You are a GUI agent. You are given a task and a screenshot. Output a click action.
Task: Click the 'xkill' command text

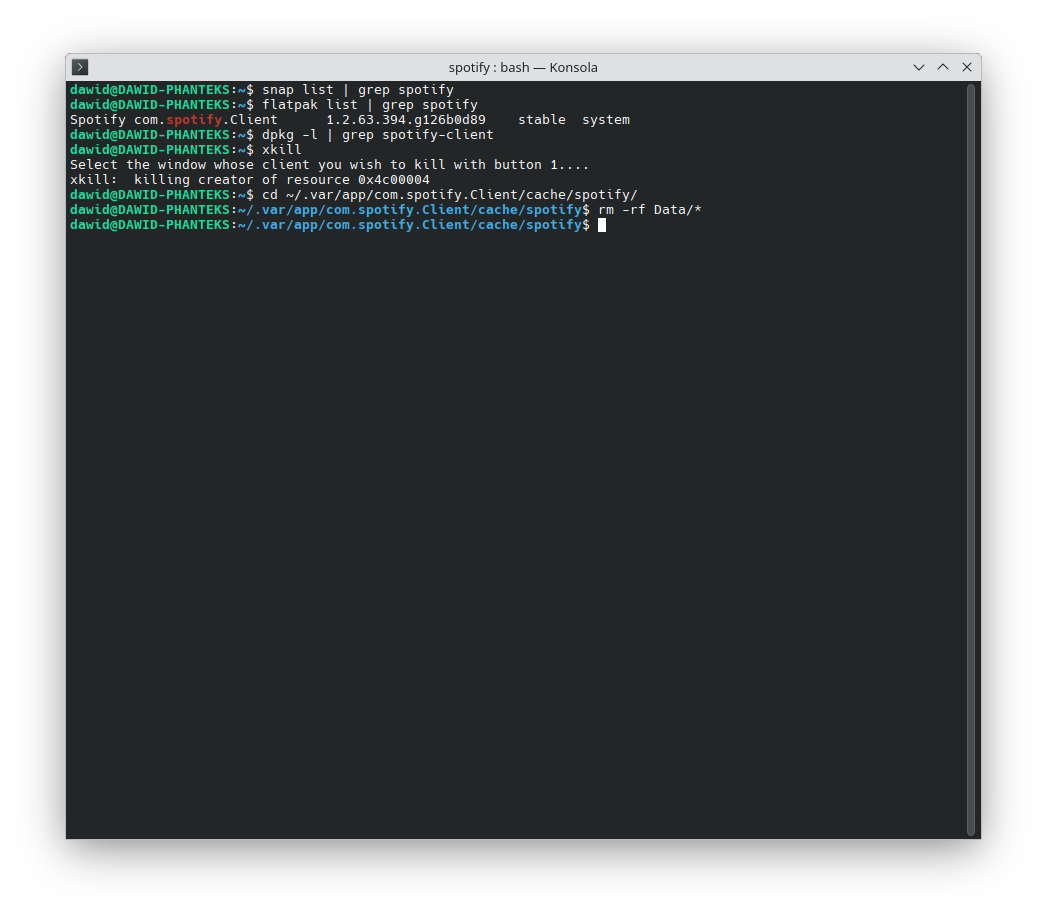(x=282, y=150)
